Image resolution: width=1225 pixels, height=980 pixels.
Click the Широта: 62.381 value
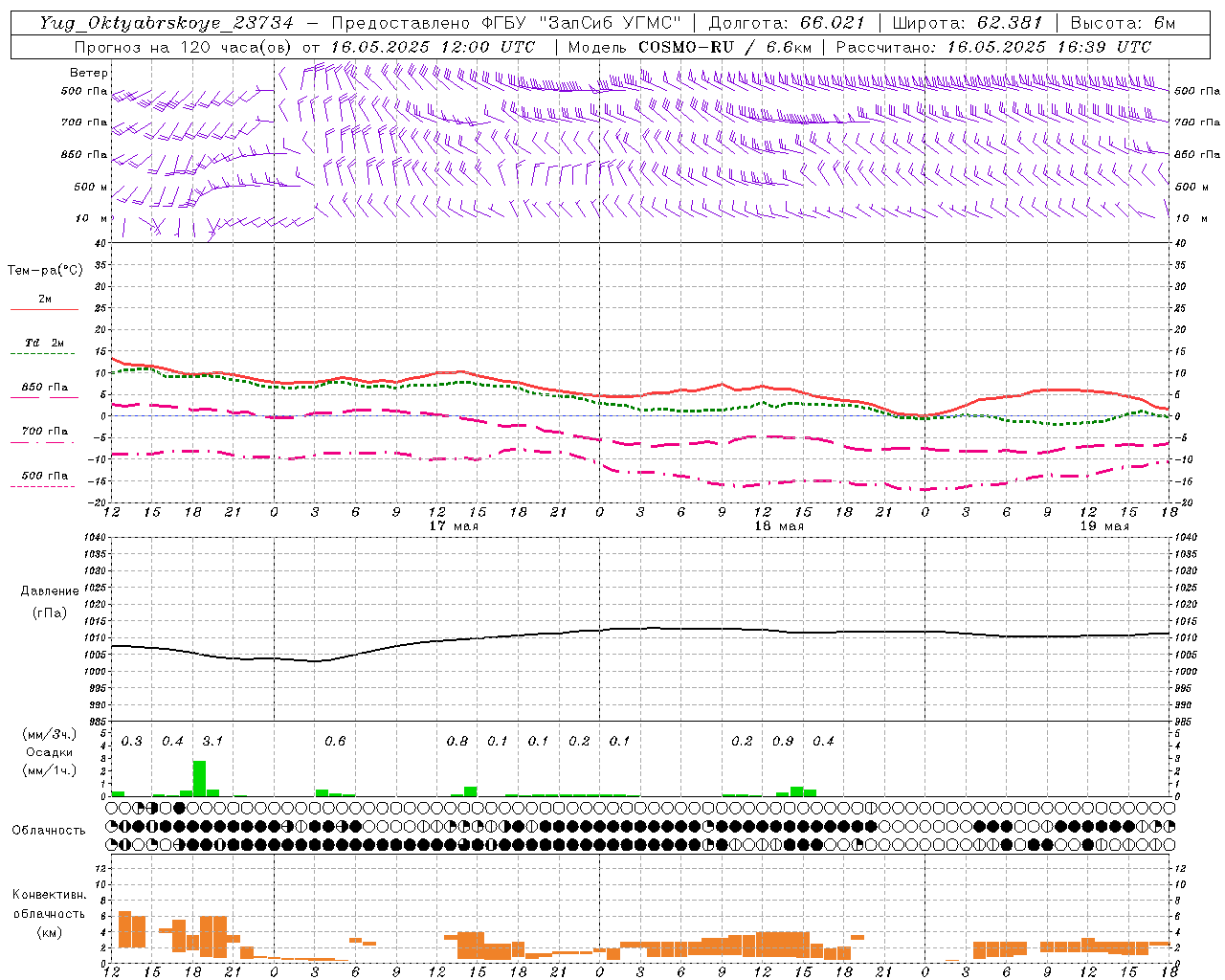click(968, 23)
